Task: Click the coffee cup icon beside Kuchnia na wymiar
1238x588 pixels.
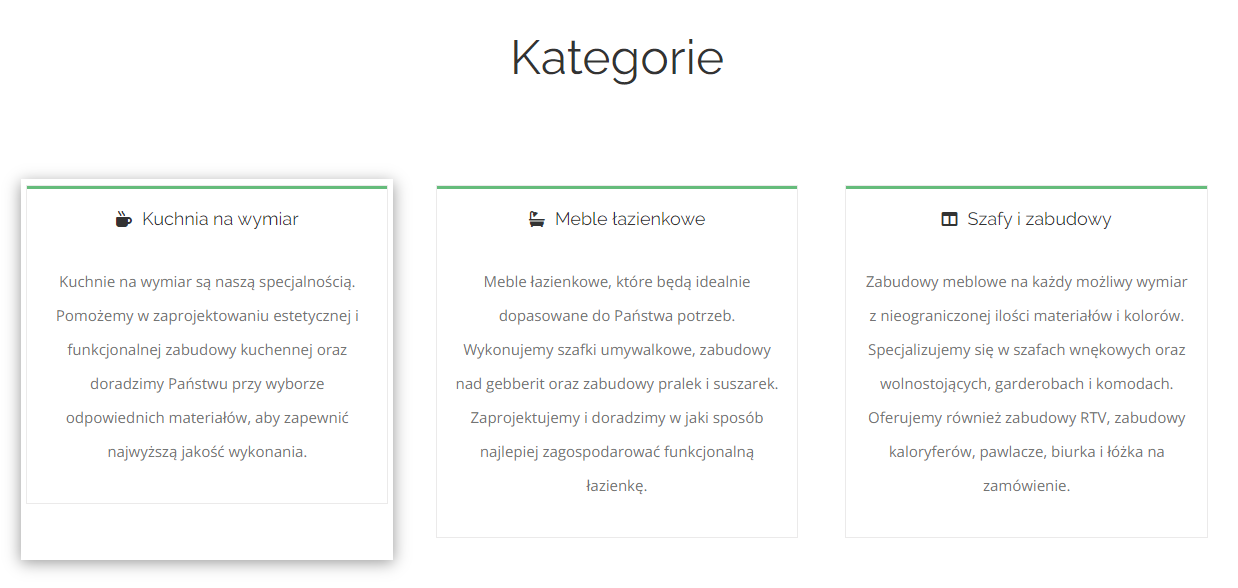Action: point(123,219)
